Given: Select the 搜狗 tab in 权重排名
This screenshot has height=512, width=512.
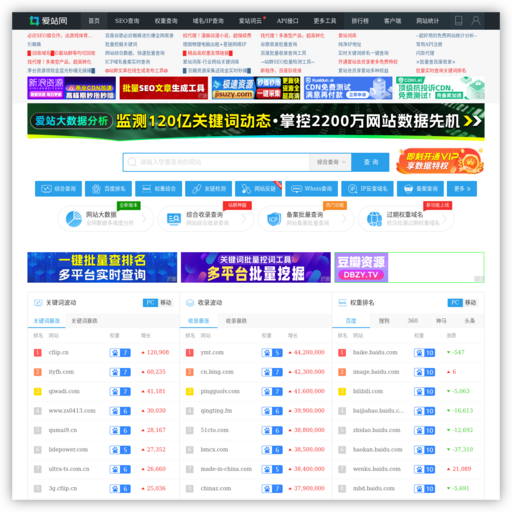Looking at the screenshot, I should pyautogui.click(x=384, y=321).
